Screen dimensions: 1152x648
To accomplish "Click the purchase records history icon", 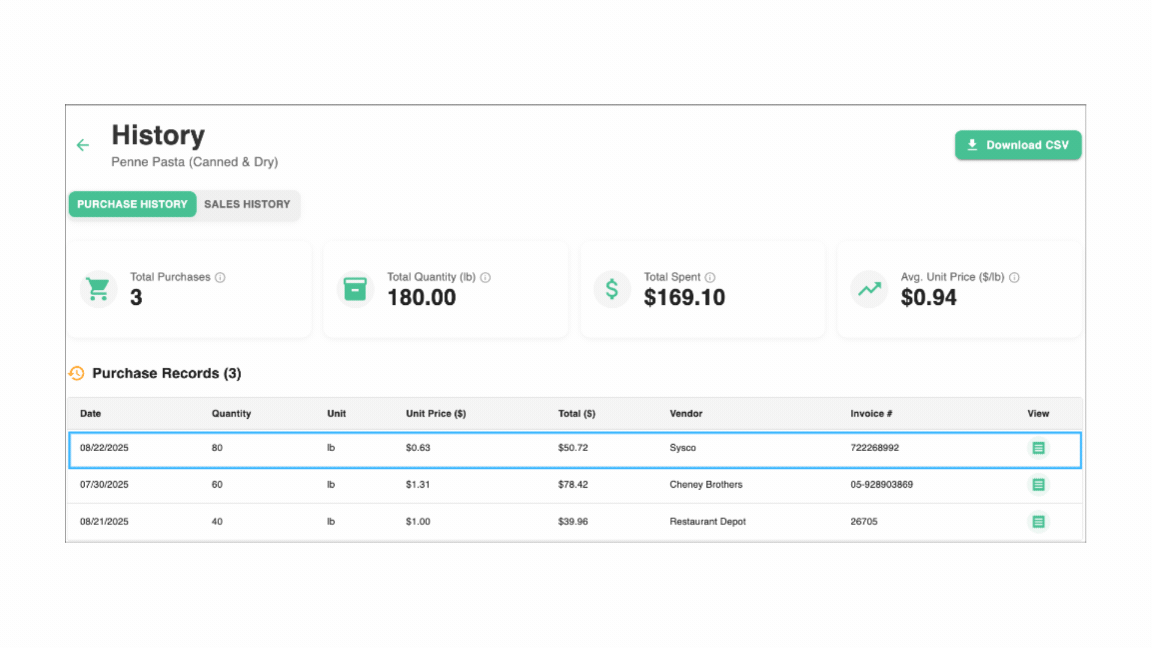I will [x=77, y=373].
